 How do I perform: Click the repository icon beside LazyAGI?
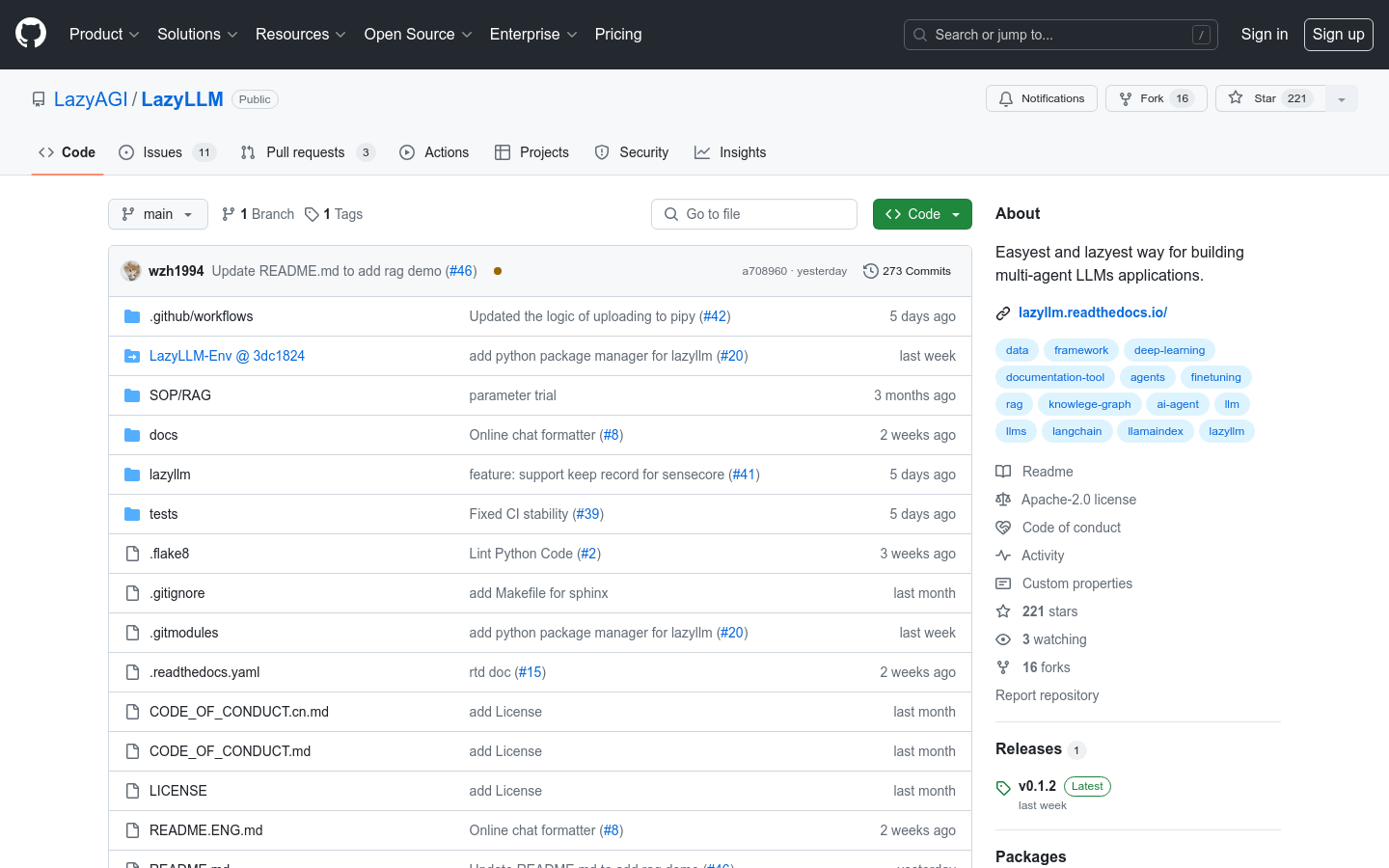point(39,99)
